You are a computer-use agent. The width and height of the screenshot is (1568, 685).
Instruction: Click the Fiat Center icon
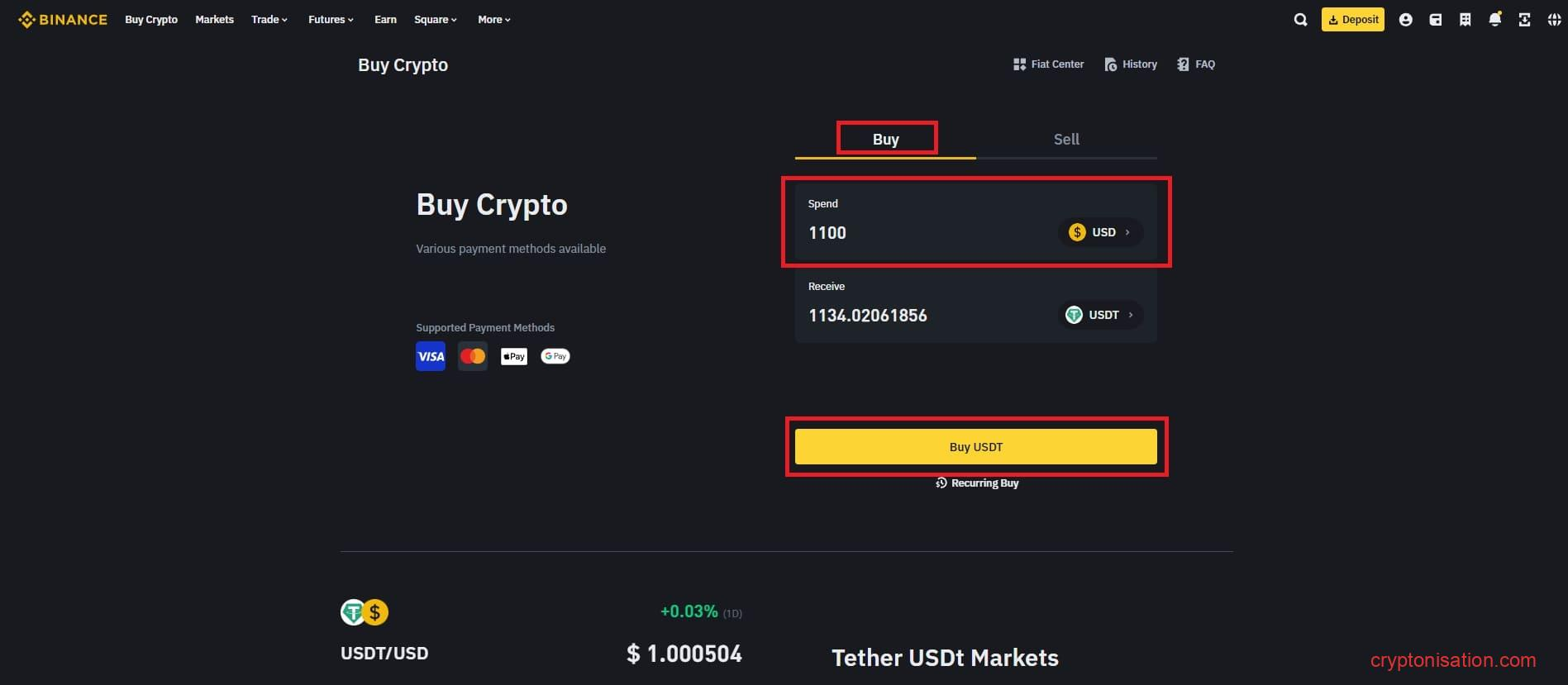tap(1020, 64)
